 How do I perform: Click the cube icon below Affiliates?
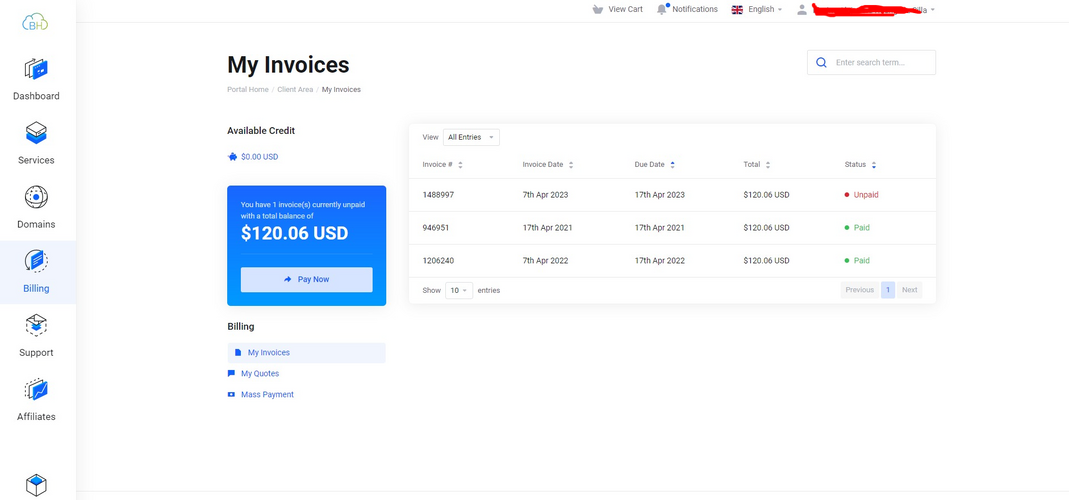tap(36, 485)
